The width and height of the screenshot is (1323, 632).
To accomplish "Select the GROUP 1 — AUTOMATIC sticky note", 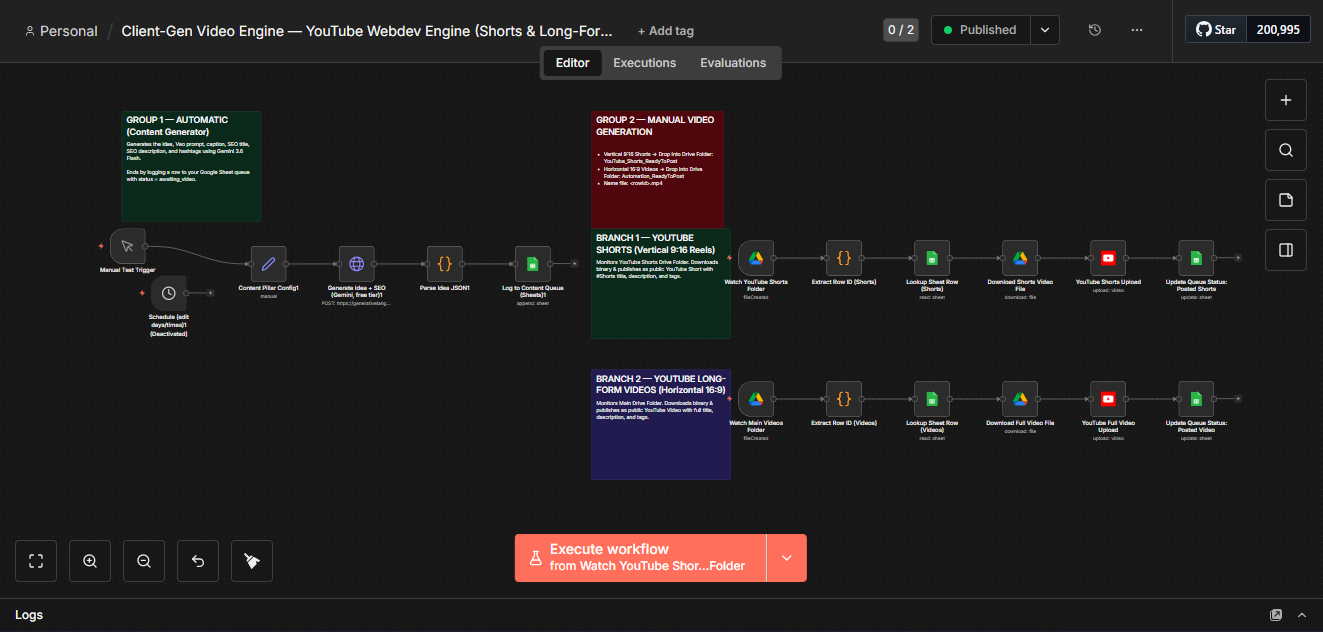I will point(191,166).
